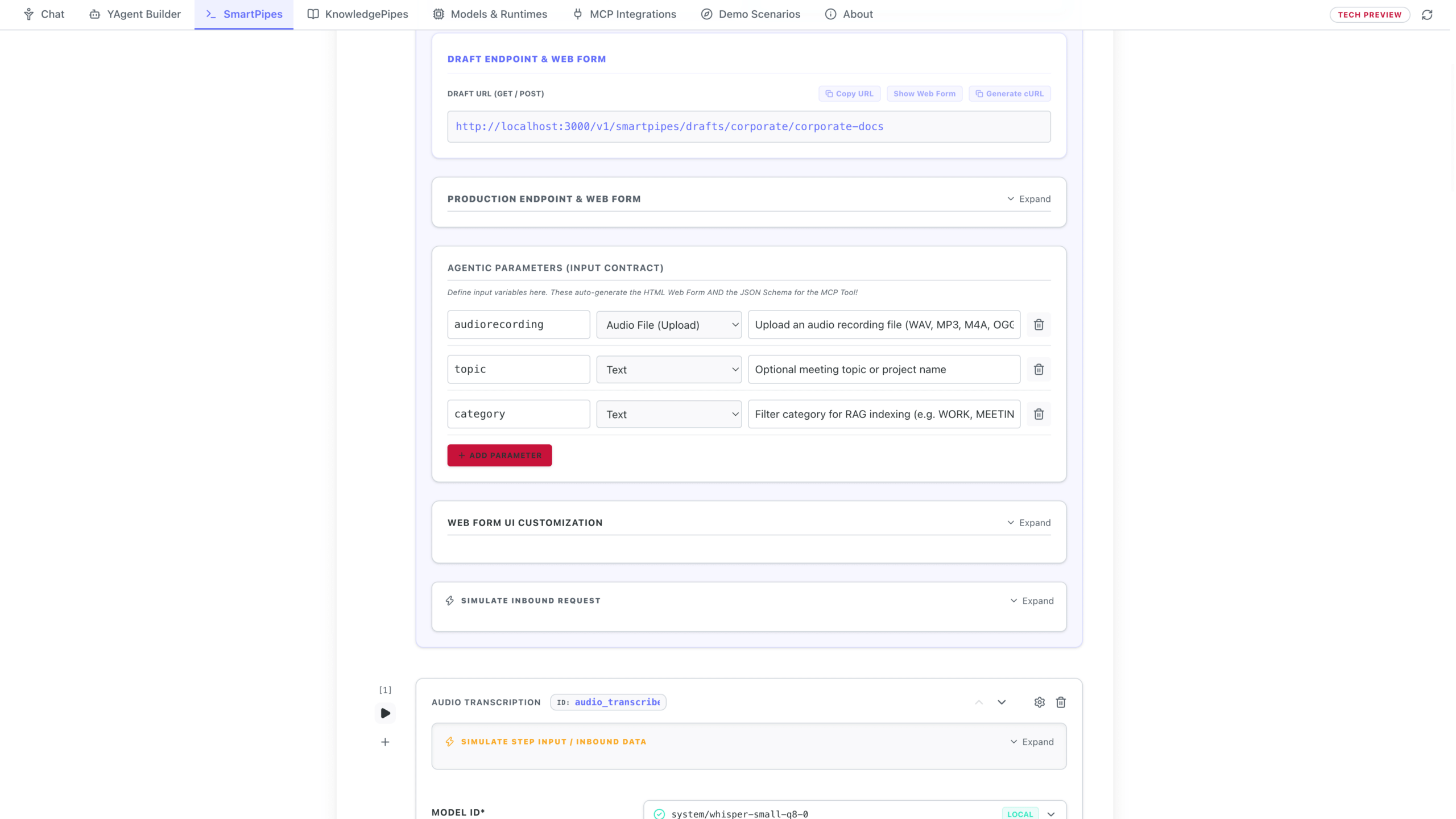
Task: Switch to YAgent Builder tab
Action: (x=135, y=14)
